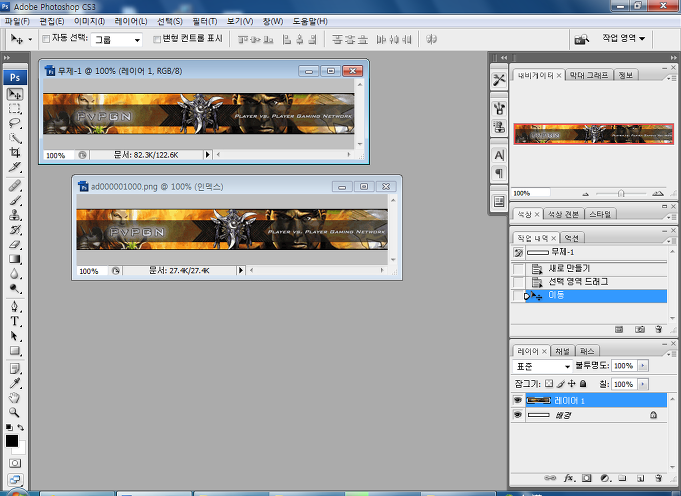Click the Go to Bridge icon

point(581,40)
